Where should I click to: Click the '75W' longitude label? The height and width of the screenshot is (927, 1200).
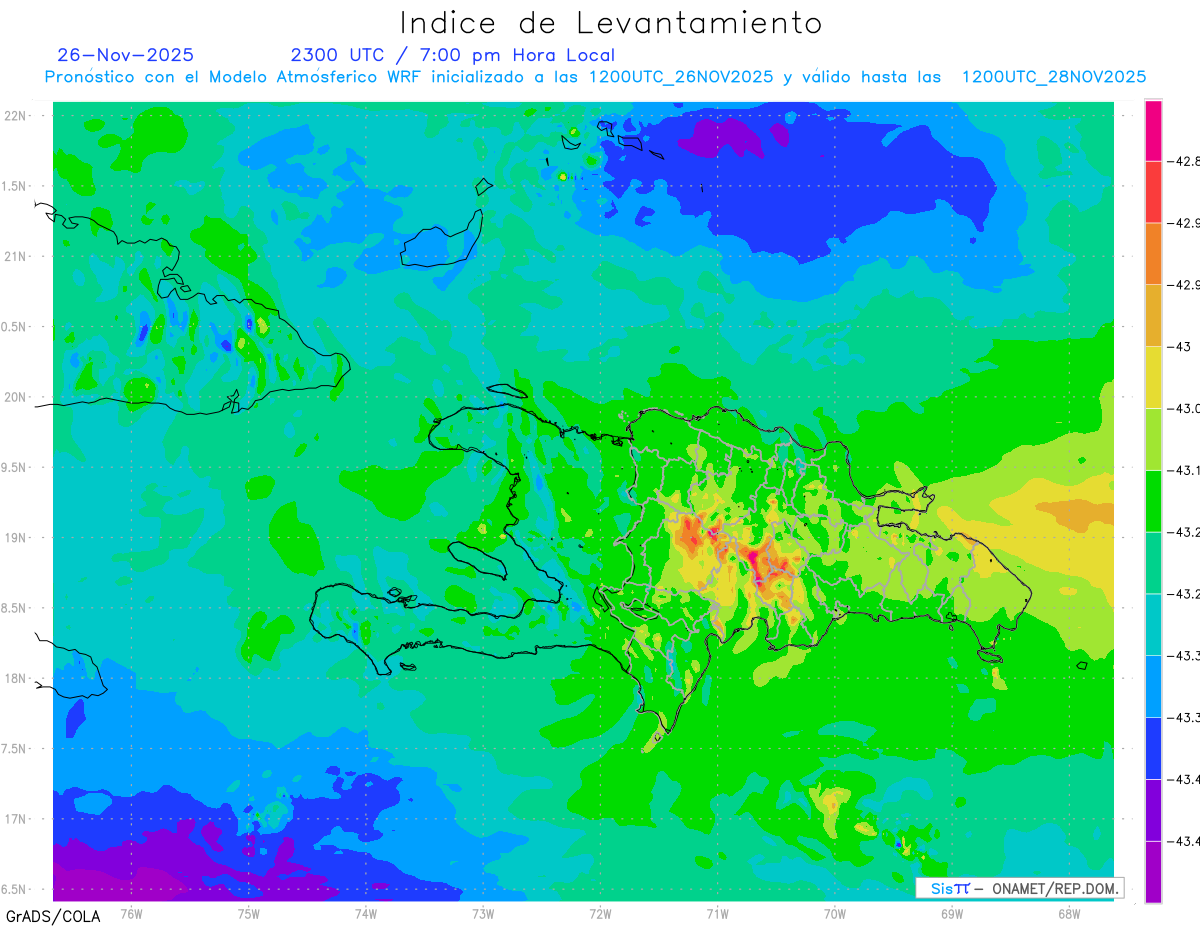249,914
